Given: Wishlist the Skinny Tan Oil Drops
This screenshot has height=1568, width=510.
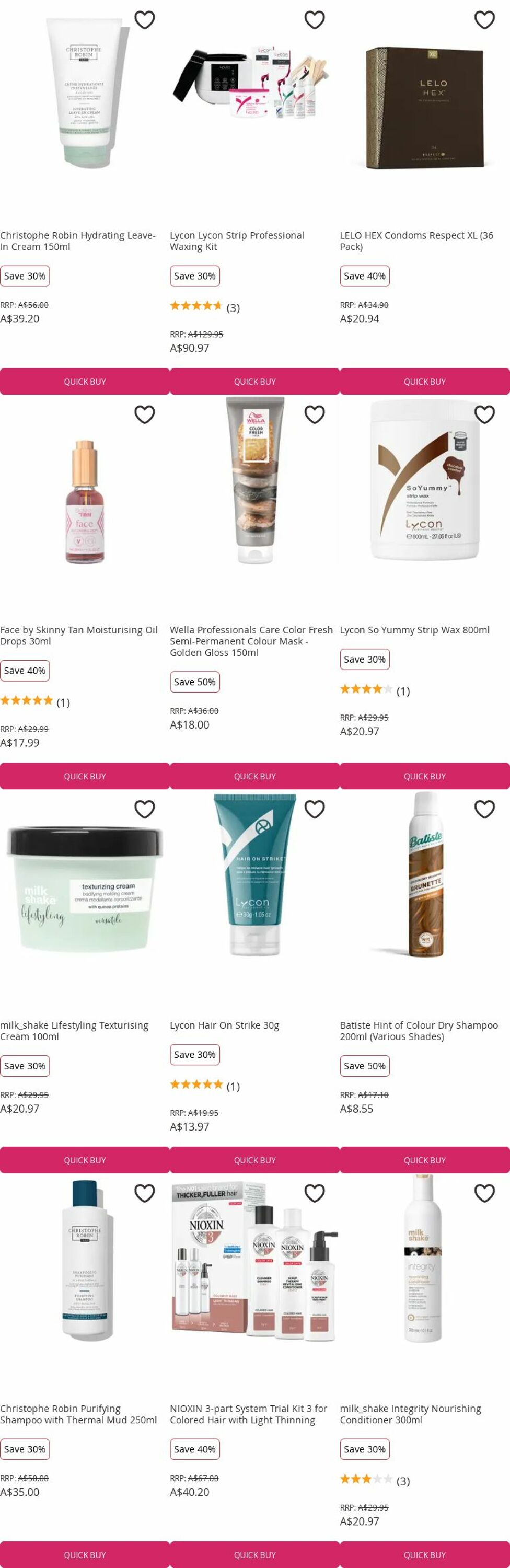Looking at the screenshot, I should click(x=144, y=414).
